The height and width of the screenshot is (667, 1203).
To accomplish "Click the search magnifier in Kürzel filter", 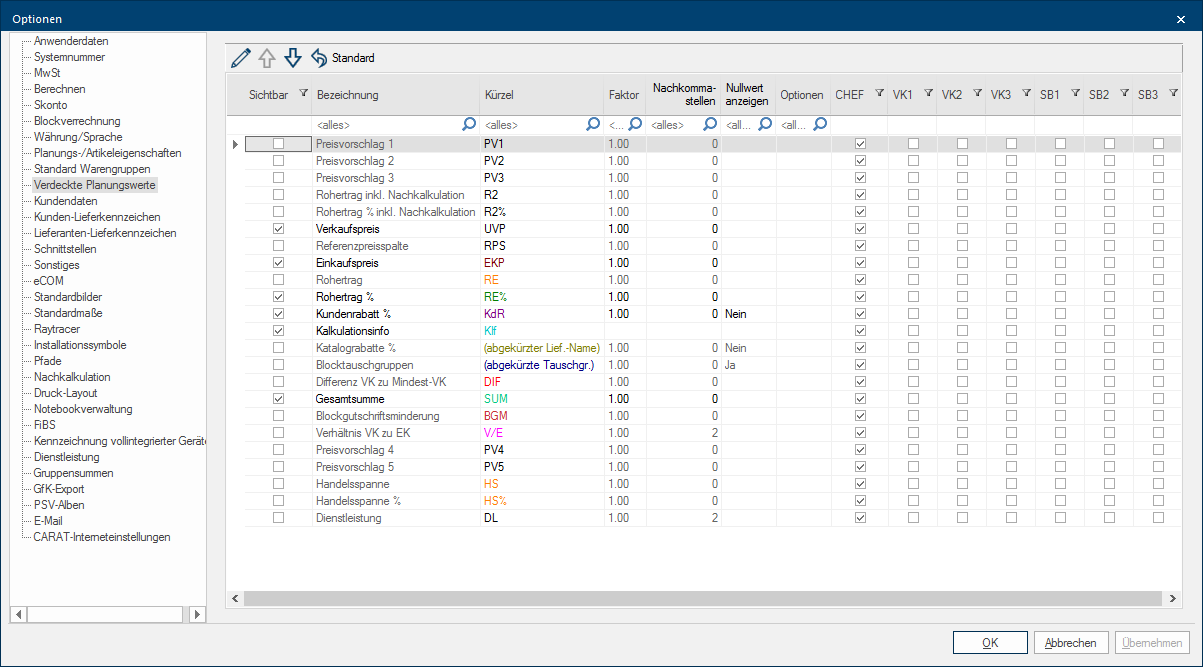I will tap(593, 125).
